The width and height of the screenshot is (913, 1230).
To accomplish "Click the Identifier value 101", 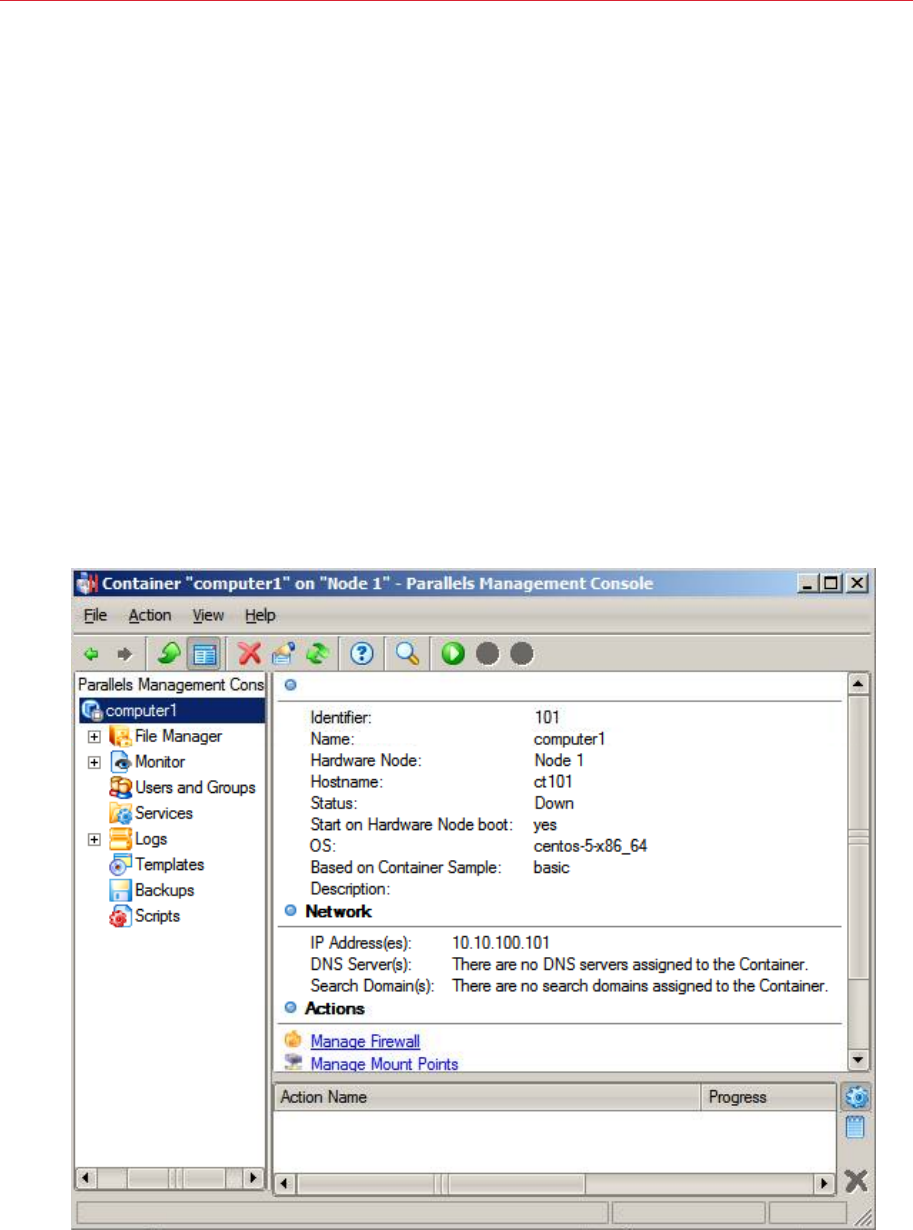I will (547, 717).
